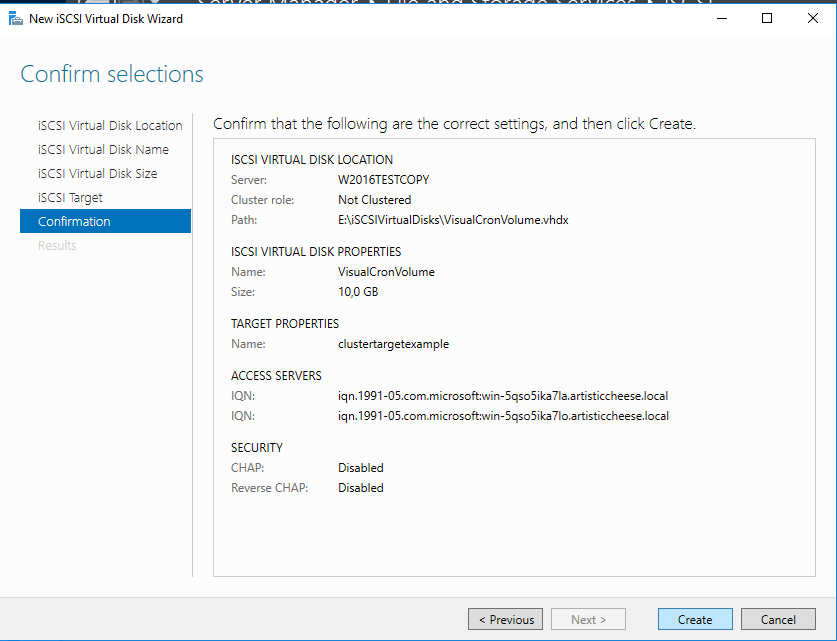Click the second IQN access server entry
Viewport: 837px width, 641px height.
coord(503,416)
